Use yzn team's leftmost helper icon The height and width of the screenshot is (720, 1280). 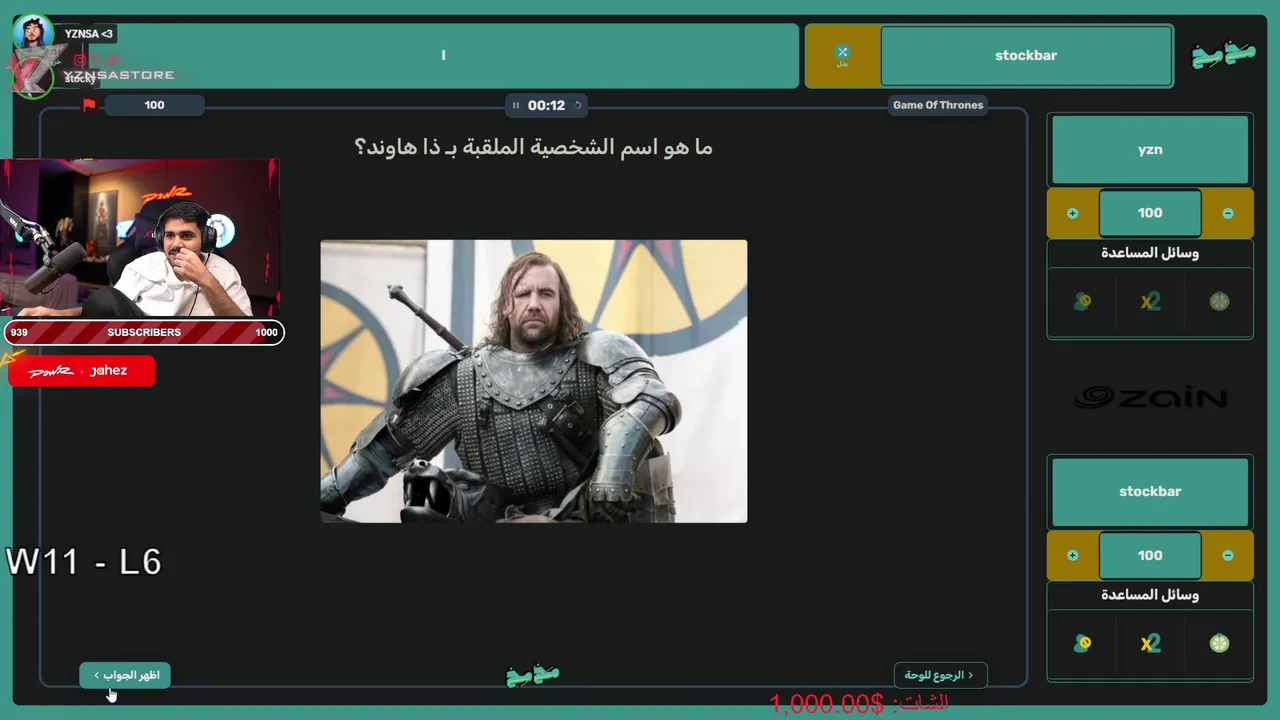1082,301
